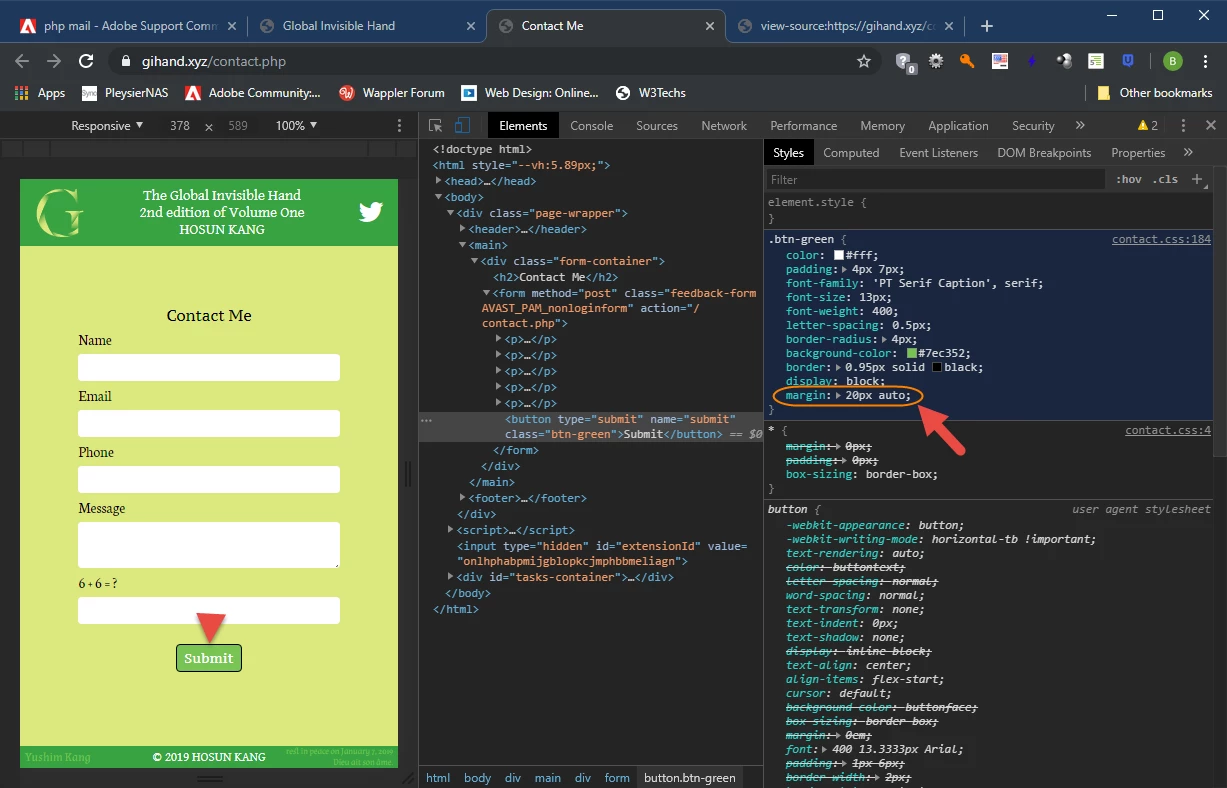
Task: Select form in the breadcrumb bar
Action: point(617,778)
